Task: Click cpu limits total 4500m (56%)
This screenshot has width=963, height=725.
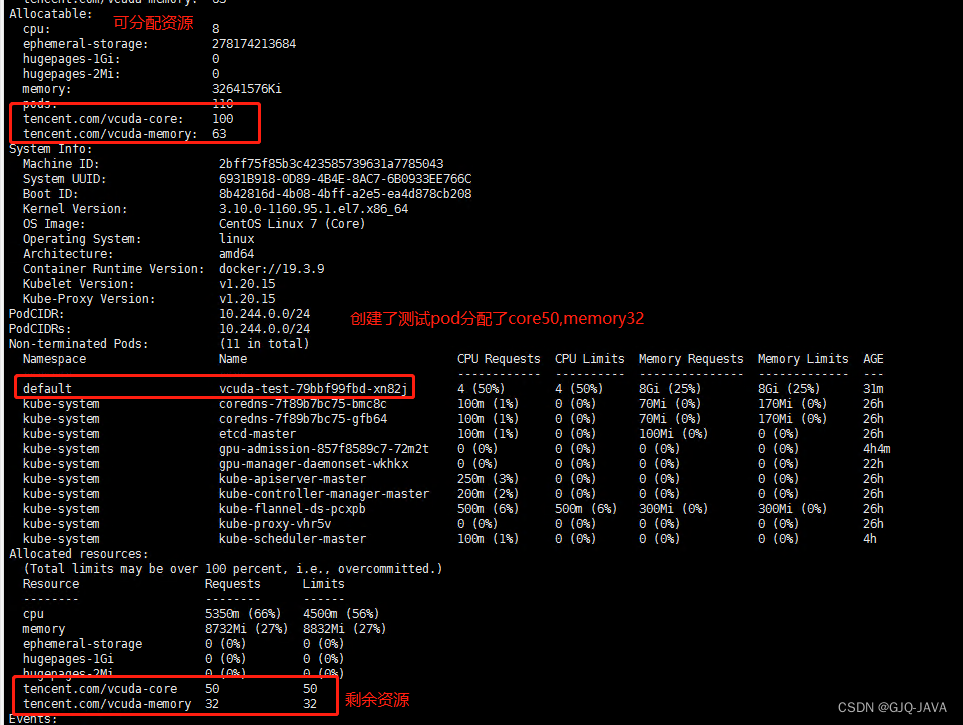Action: coord(341,613)
